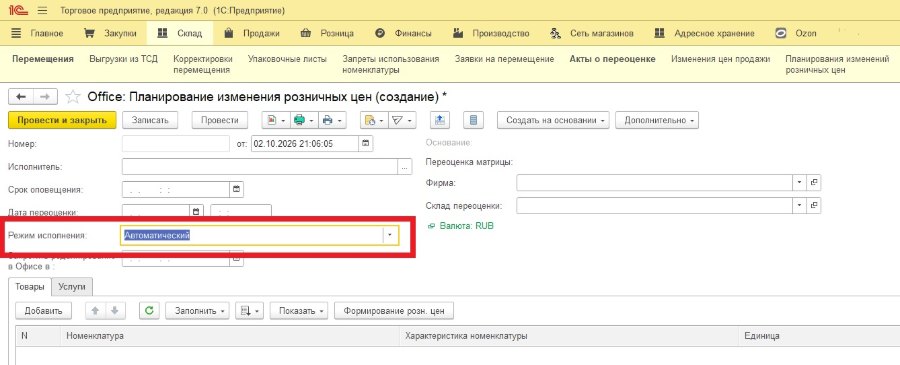Click the Валюта: RUB link
The width and height of the screenshot is (900, 365).
coord(466,226)
